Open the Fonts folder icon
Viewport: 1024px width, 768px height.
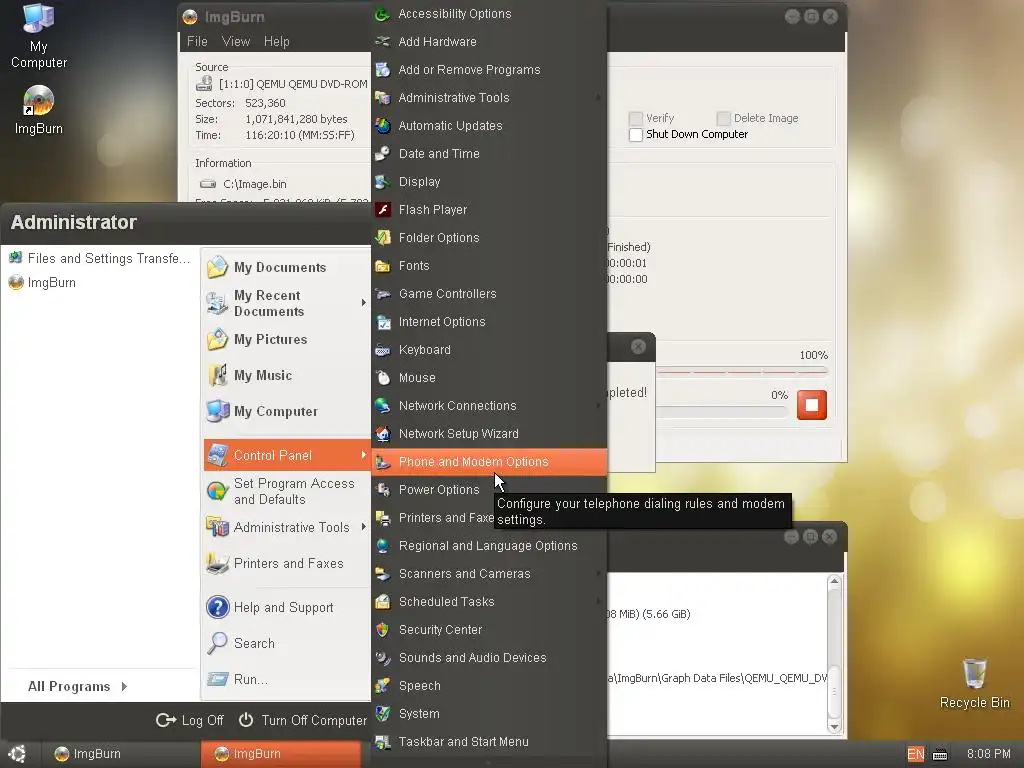(x=383, y=266)
